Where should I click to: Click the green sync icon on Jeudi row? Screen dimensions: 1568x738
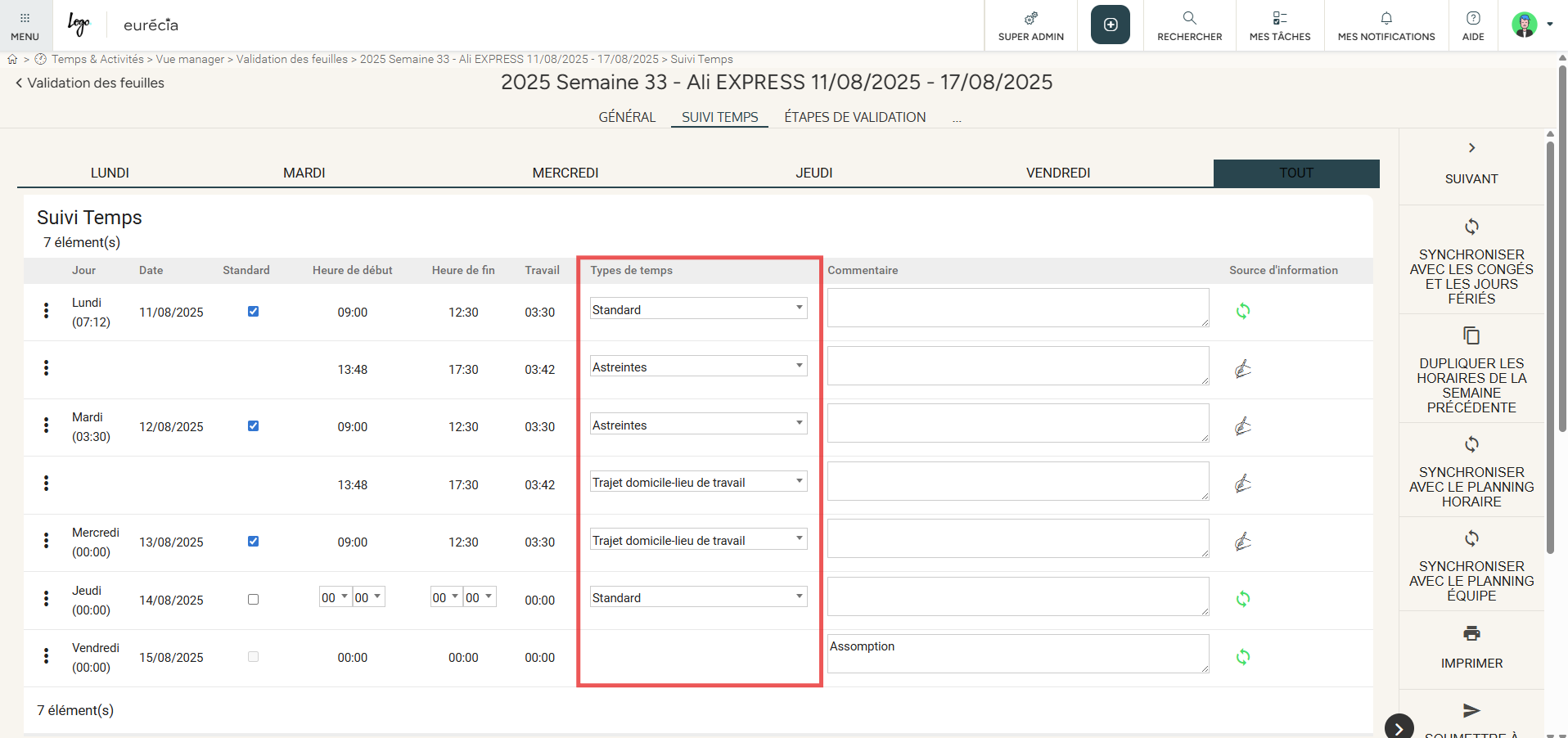(x=1242, y=599)
